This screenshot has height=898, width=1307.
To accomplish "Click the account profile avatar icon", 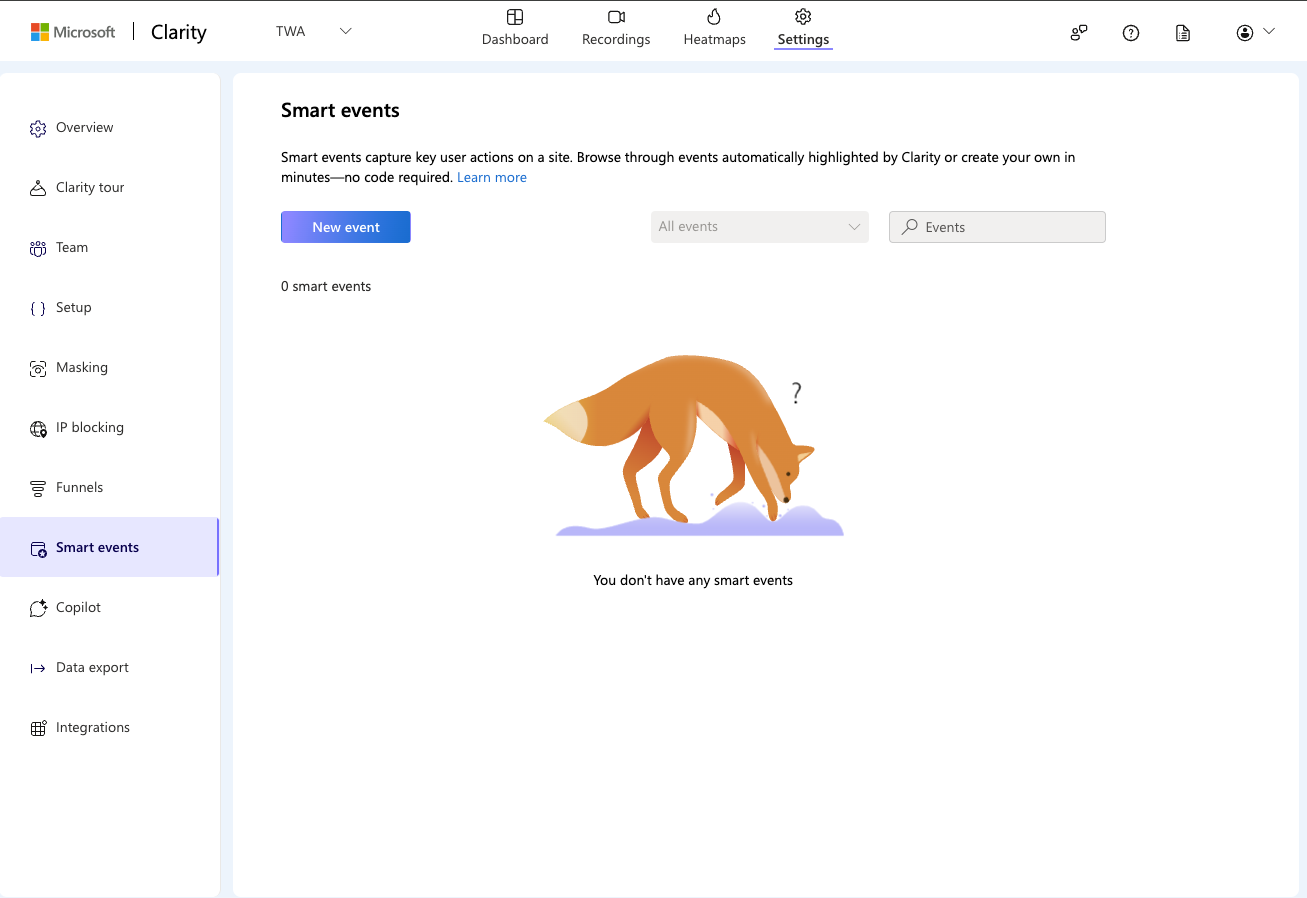I will [x=1245, y=33].
